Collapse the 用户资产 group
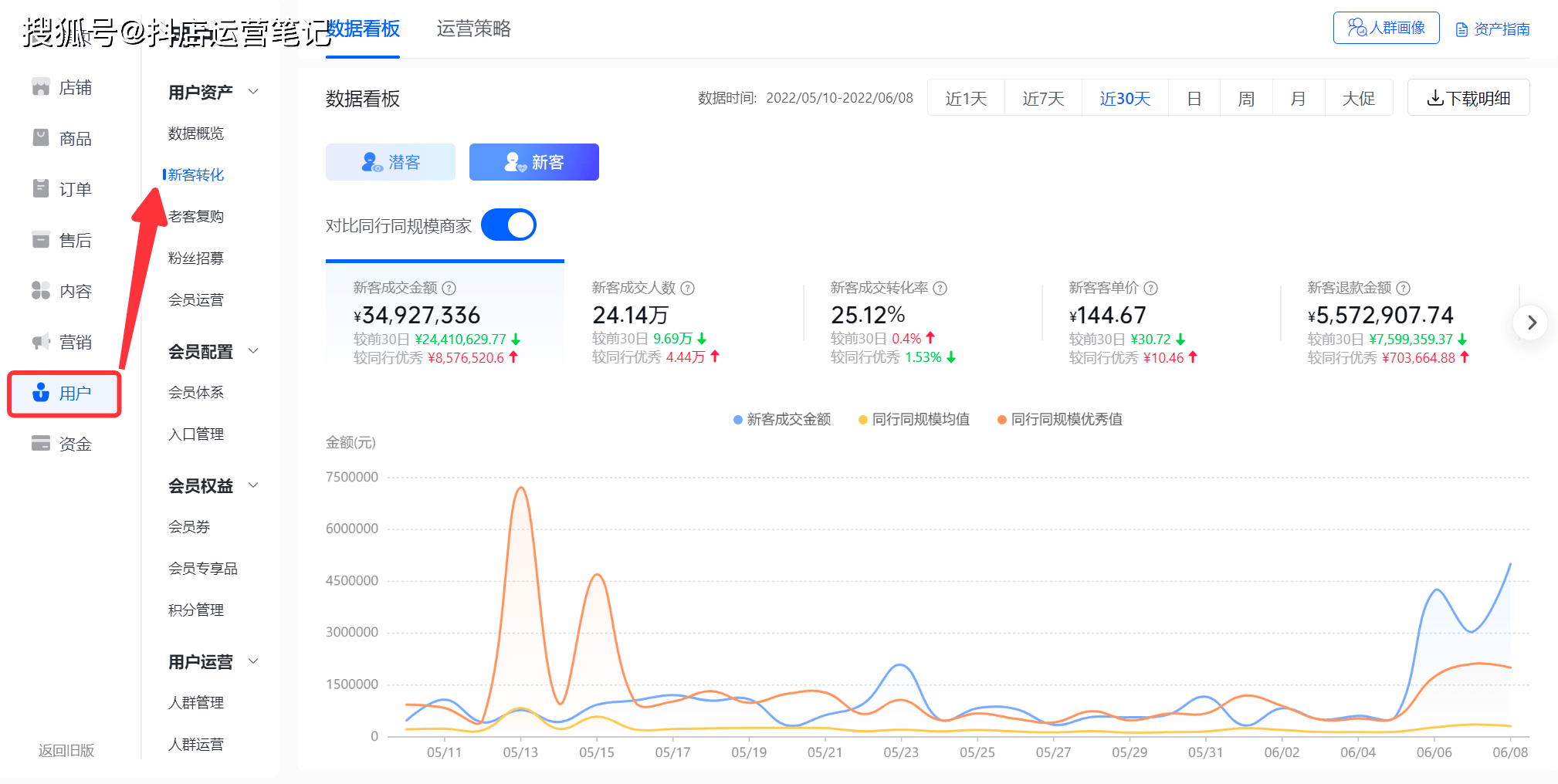This screenshot has height=784, width=1558. tap(252, 91)
